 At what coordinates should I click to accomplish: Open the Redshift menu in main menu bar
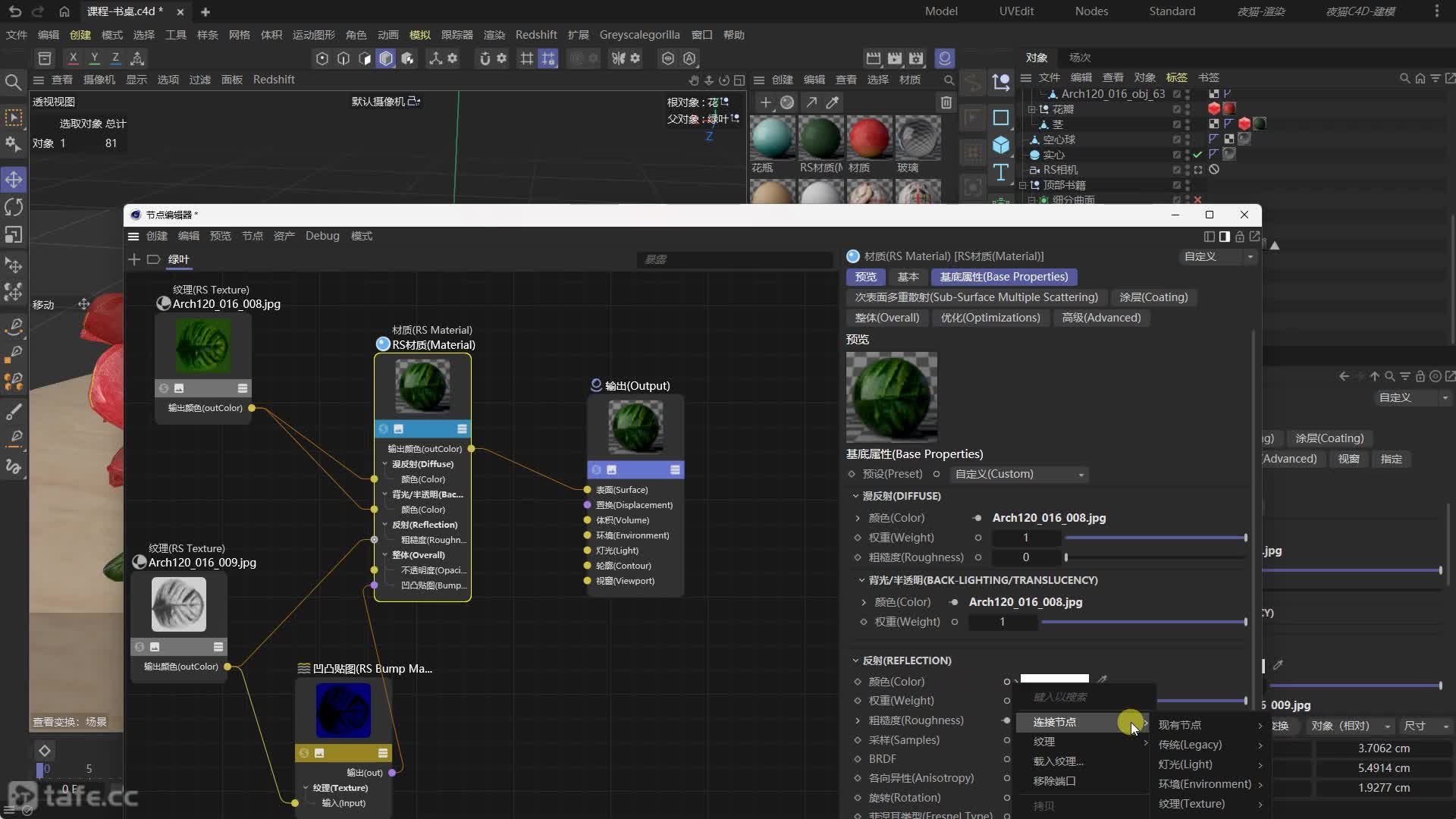(x=536, y=35)
